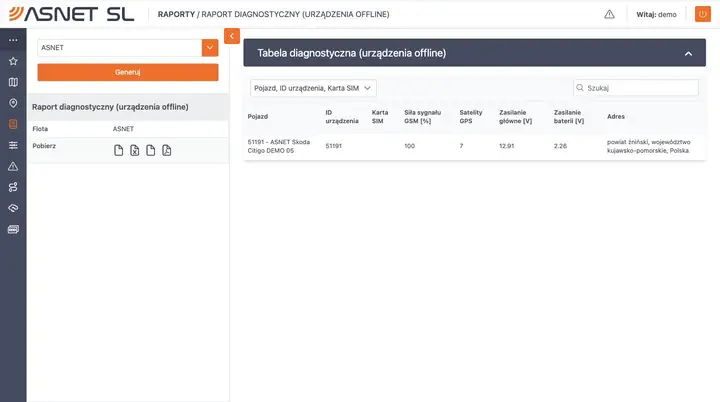
Task: Open the routes sidebar icon
Action: click(x=13, y=187)
